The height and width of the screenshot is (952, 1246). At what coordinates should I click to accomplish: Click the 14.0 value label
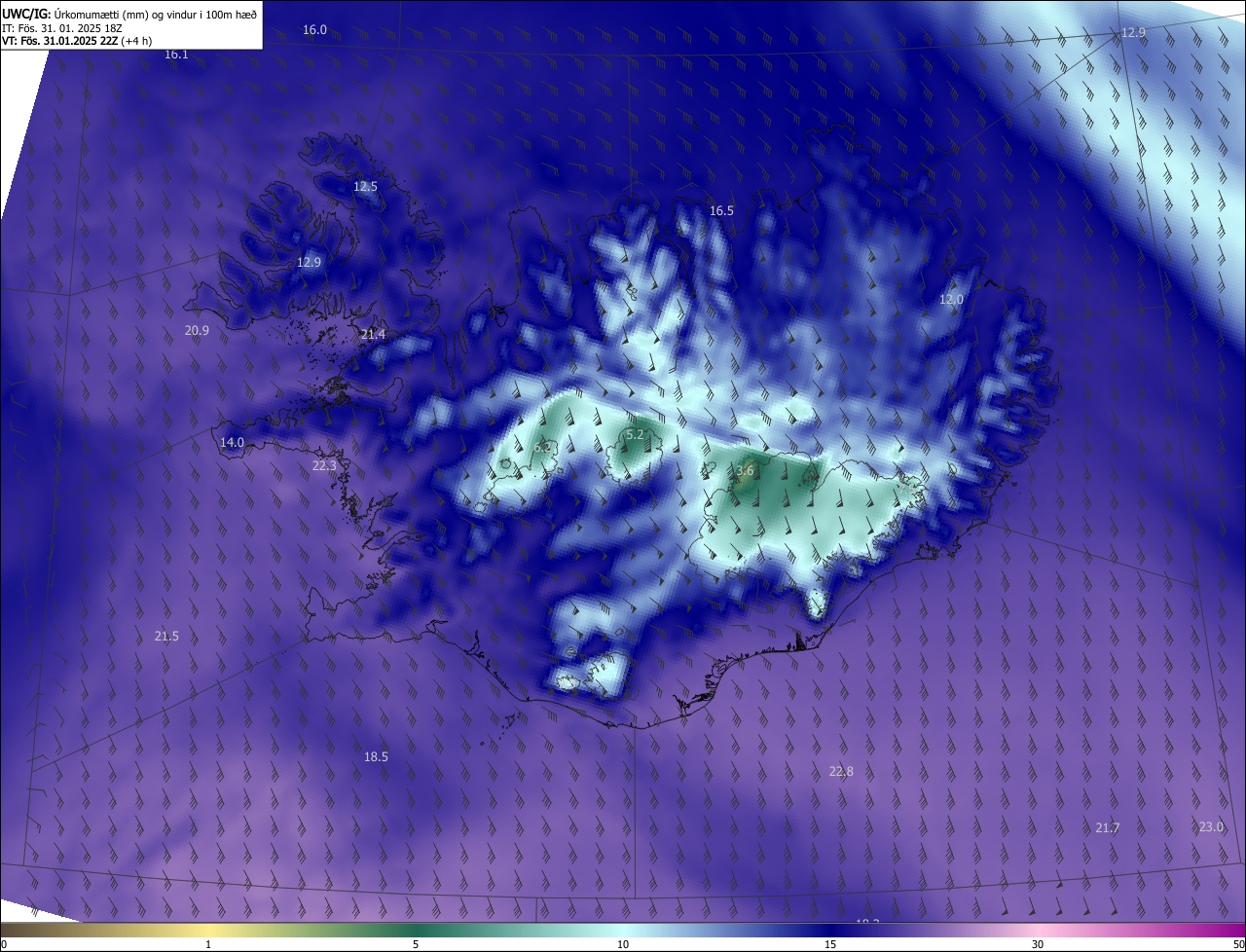pyautogui.click(x=232, y=443)
